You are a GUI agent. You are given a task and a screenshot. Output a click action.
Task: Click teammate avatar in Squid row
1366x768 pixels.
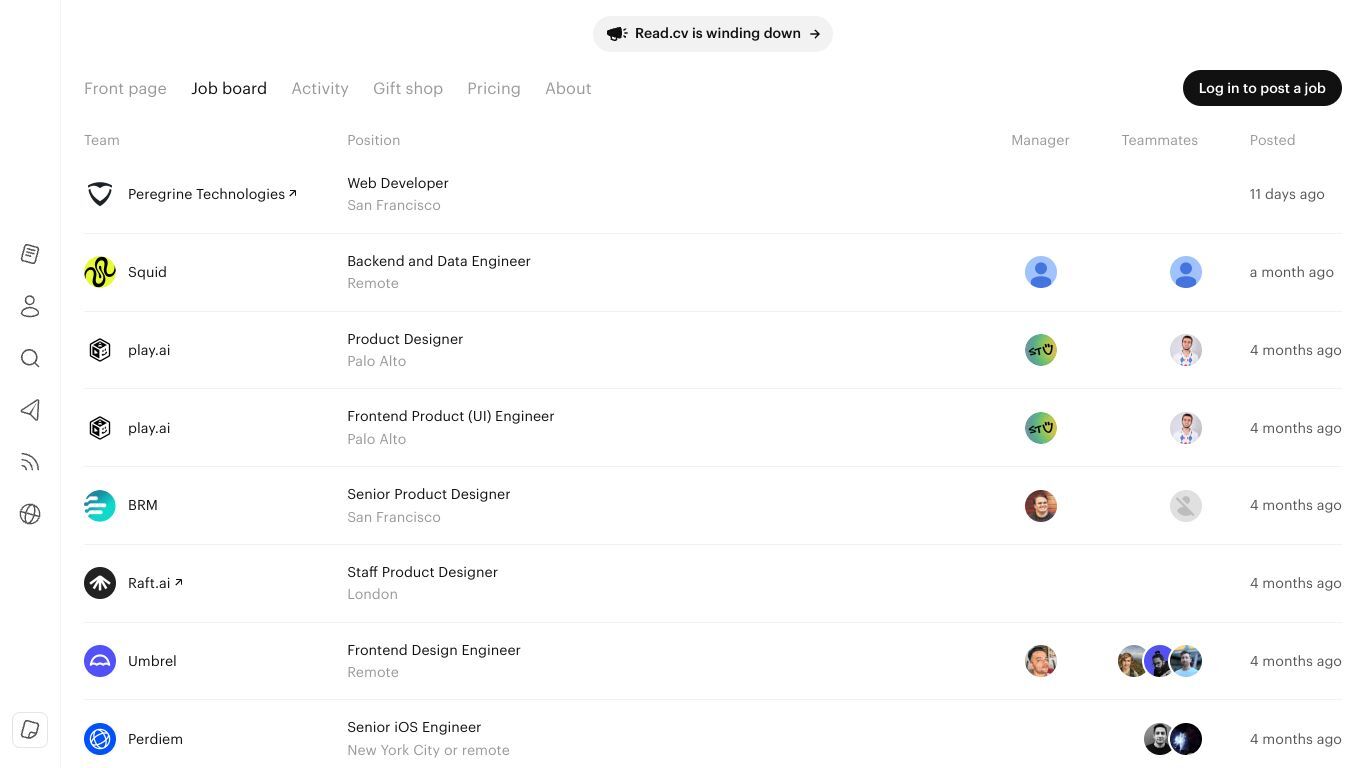(1186, 272)
